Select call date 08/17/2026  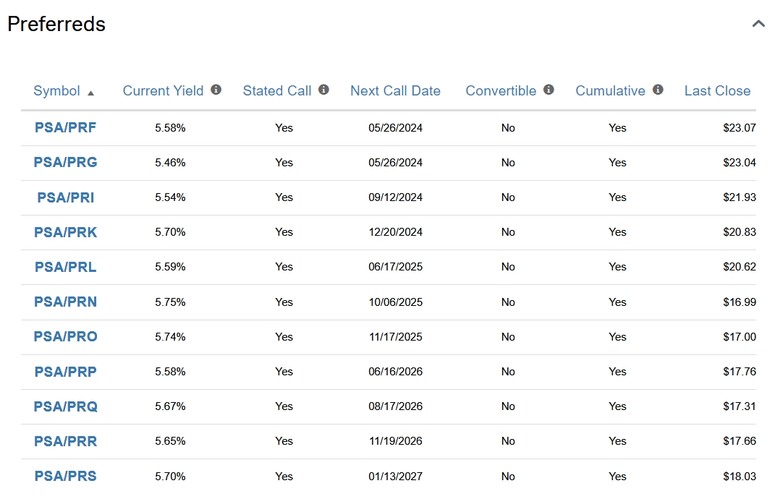coord(395,406)
